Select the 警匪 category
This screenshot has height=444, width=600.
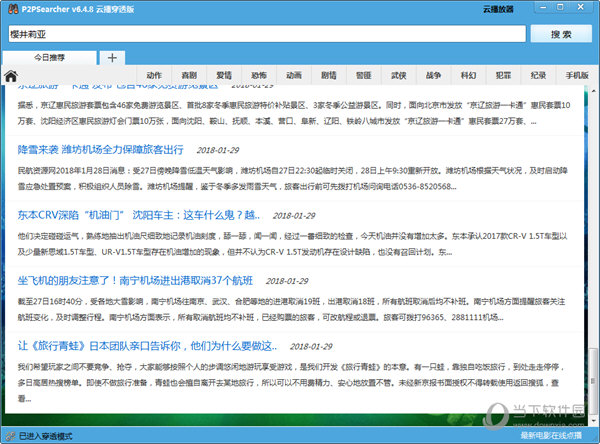coord(364,75)
